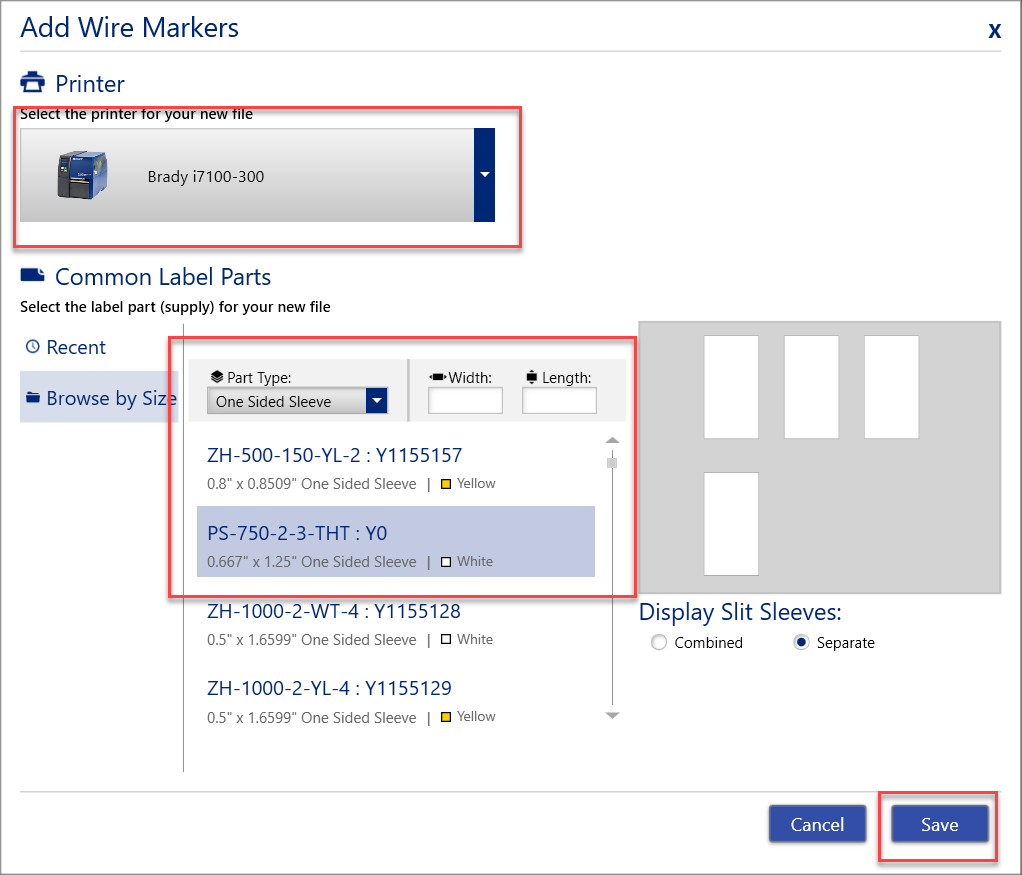Click the Length dimension icon
1022x875 pixels.
[531, 377]
